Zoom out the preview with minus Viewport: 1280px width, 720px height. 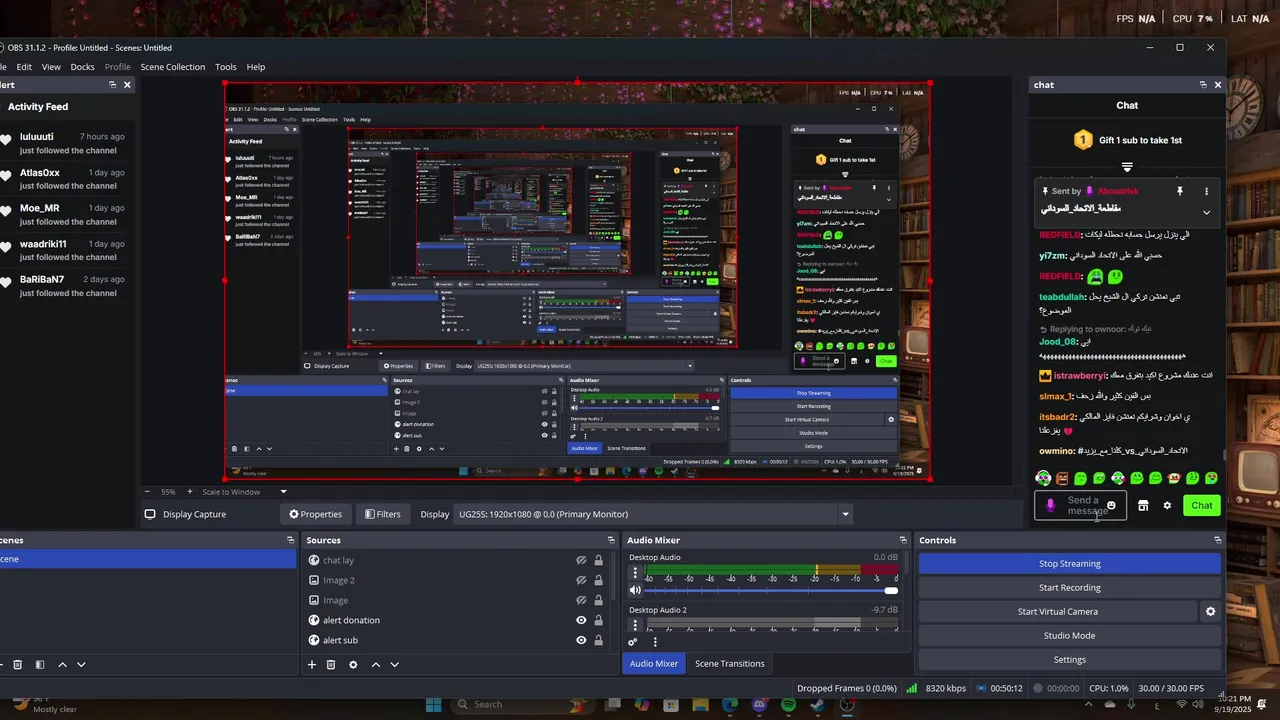[x=148, y=492]
